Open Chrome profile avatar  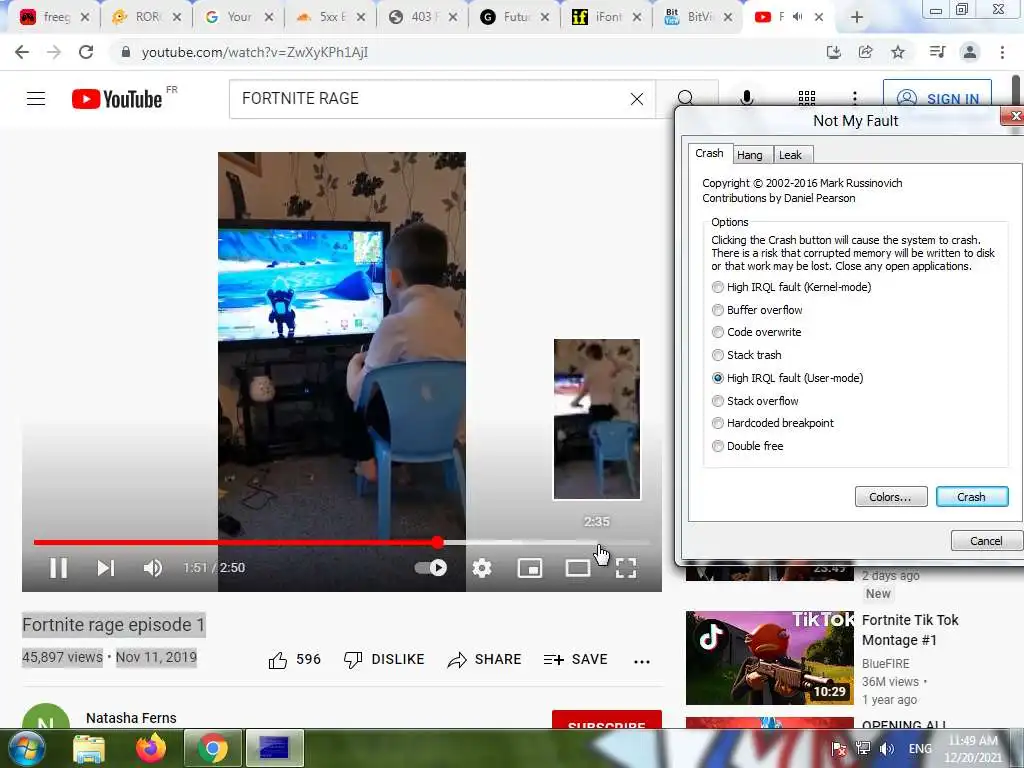tap(970, 52)
